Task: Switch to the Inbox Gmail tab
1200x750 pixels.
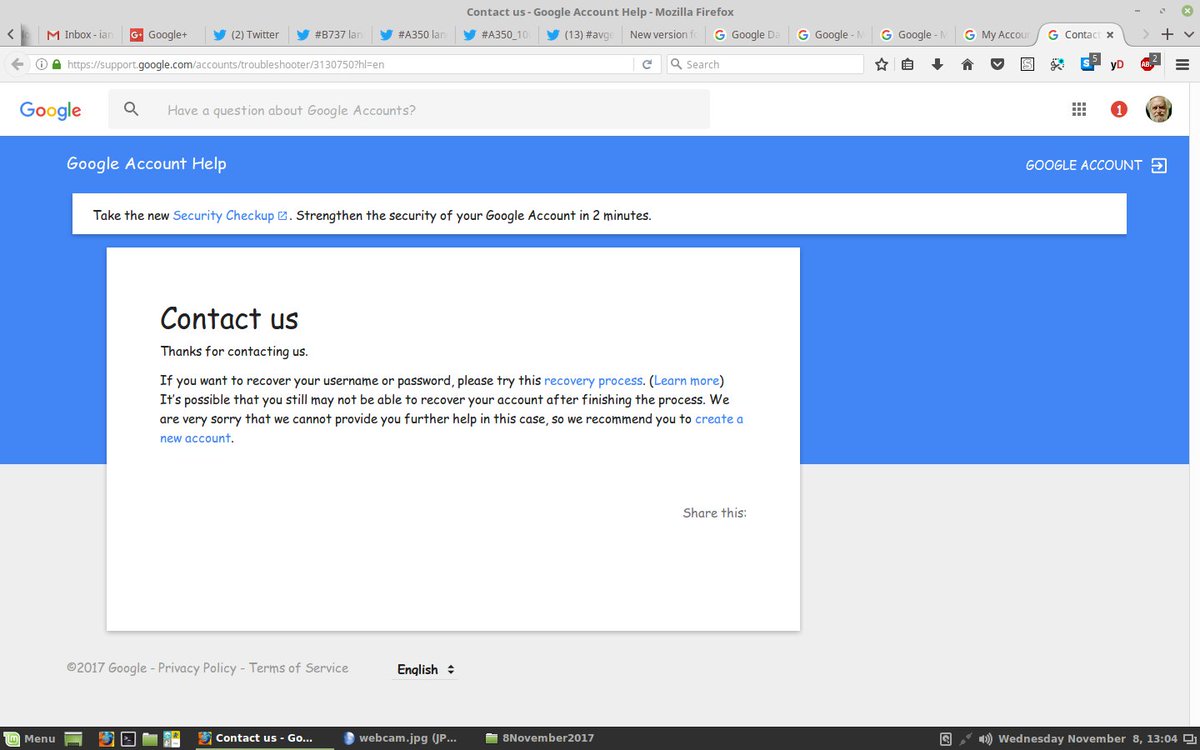Action: pos(80,34)
